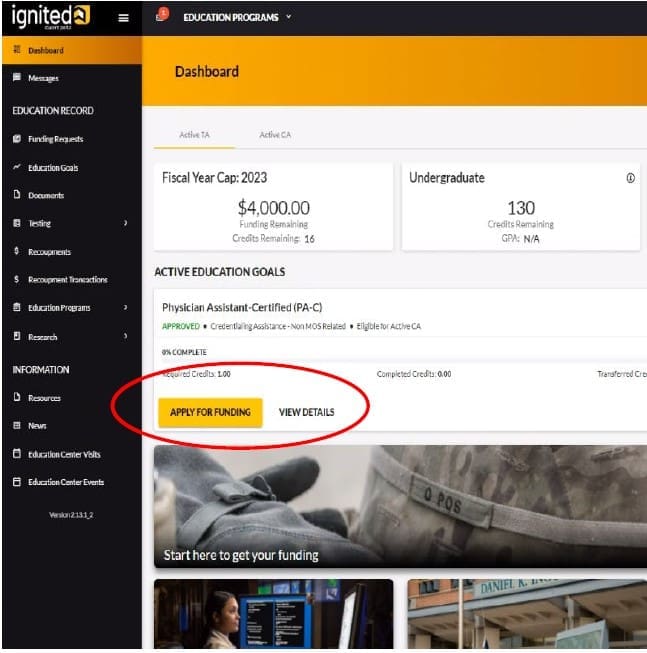Image resolution: width=647 pixels, height=653 pixels.
Task: Click the Recoupments dollar icon
Action: pyautogui.click(x=17, y=252)
